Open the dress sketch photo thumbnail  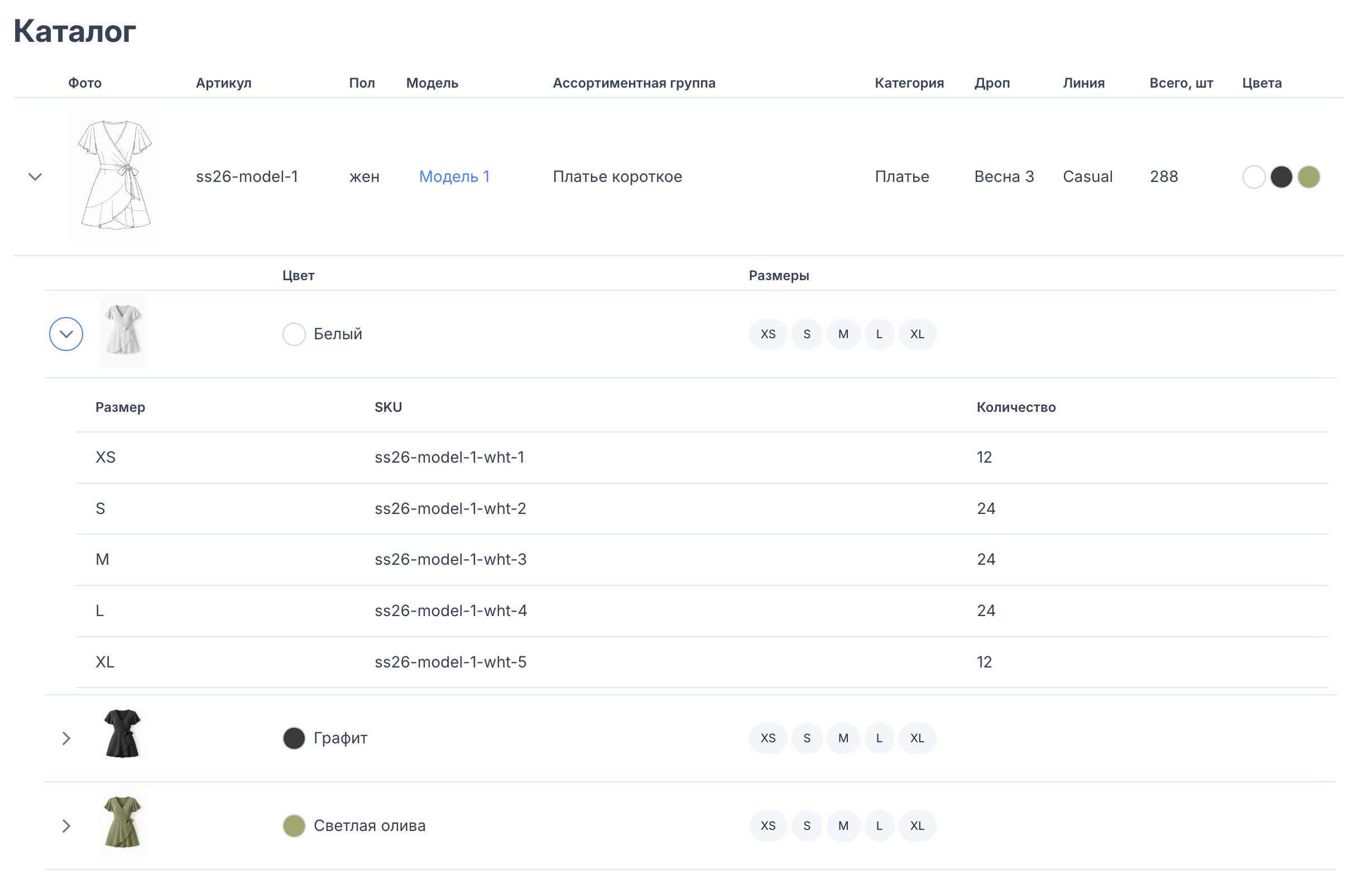tap(115, 175)
